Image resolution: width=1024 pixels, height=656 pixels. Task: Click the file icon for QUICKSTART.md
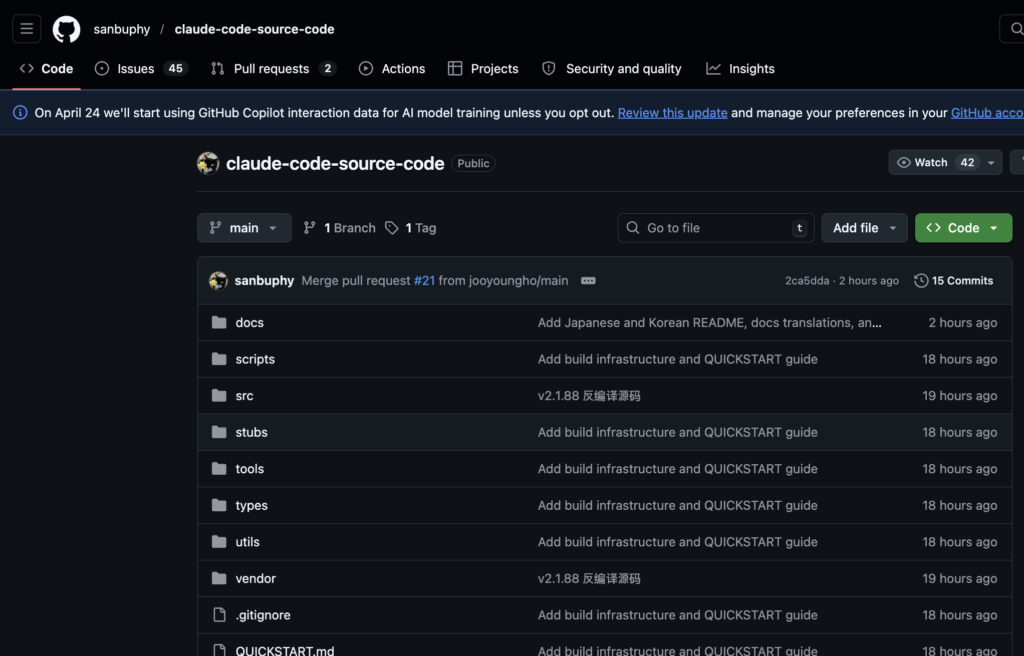click(x=219, y=650)
